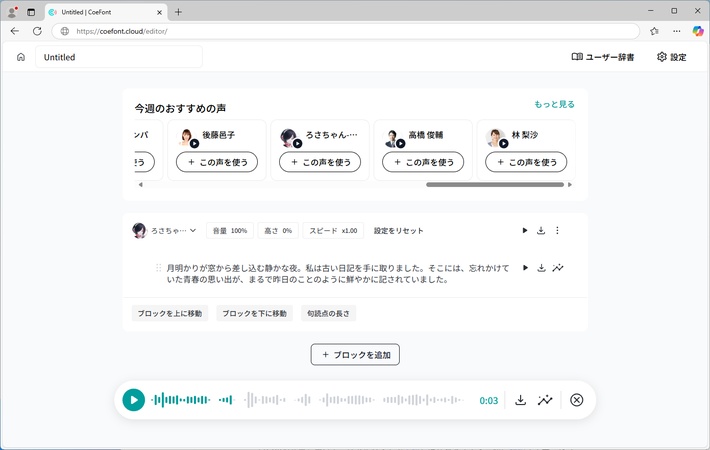Click the home icon beside project title
Image resolution: width=710 pixels, height=450 pixels.
(21, 57)
